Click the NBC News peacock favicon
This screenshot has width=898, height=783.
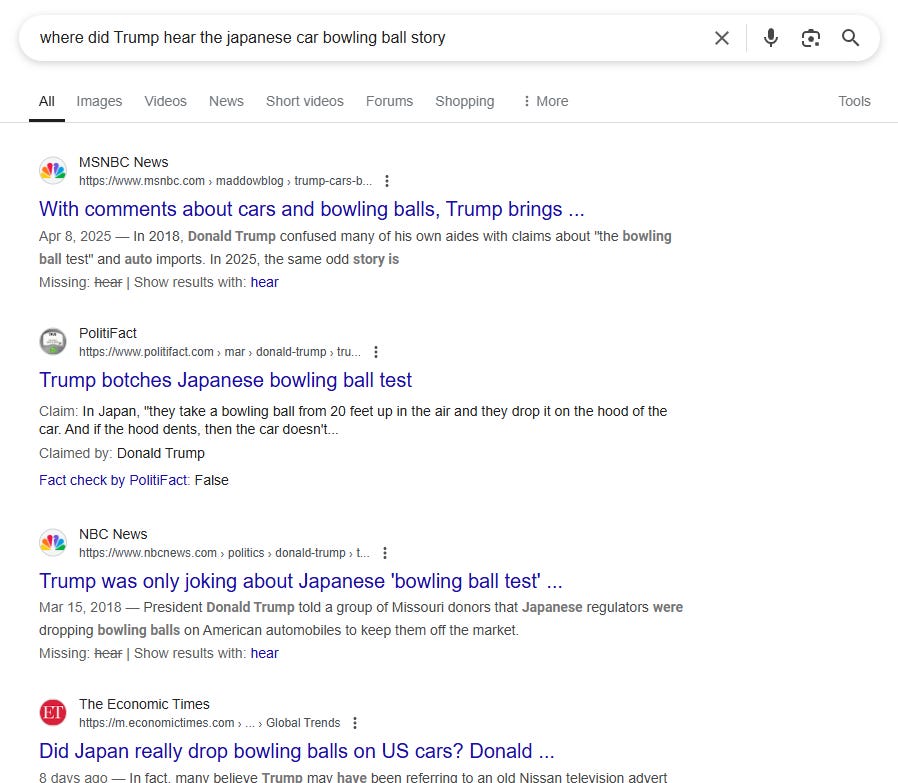pyautogui.click(x=53, y=542)
